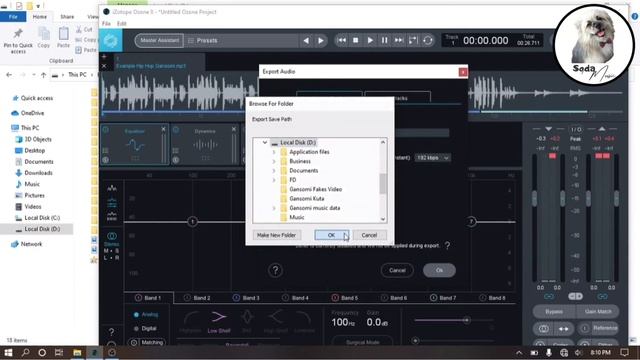Select the Band 1 tab

click(149, 298)
